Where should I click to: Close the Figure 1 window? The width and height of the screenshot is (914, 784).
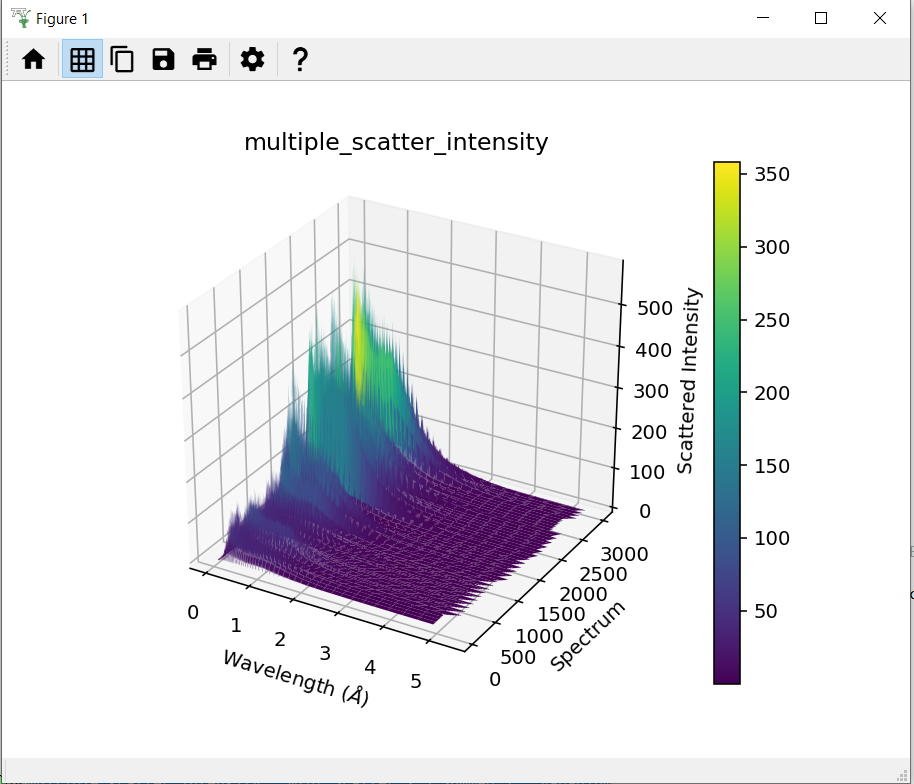click(880, 18)
